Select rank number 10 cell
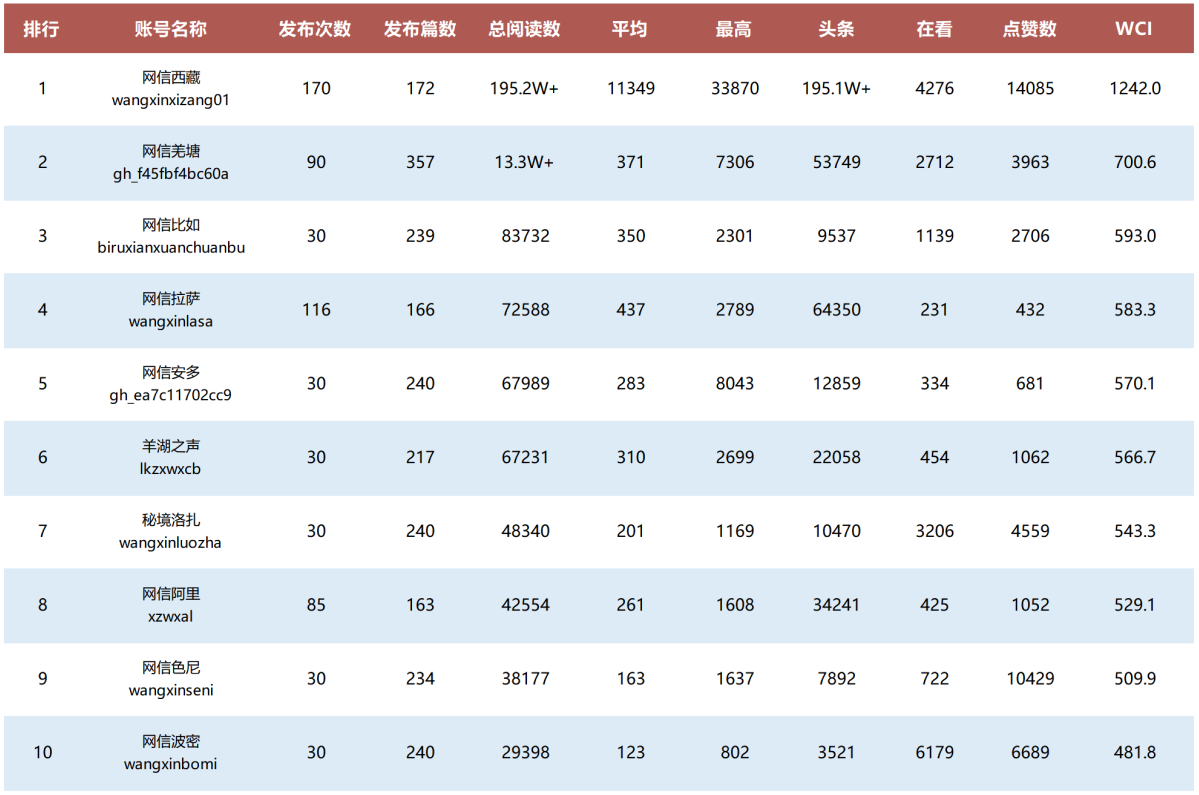This screenshot has width=1199, height=795. (x=43, y=752)
